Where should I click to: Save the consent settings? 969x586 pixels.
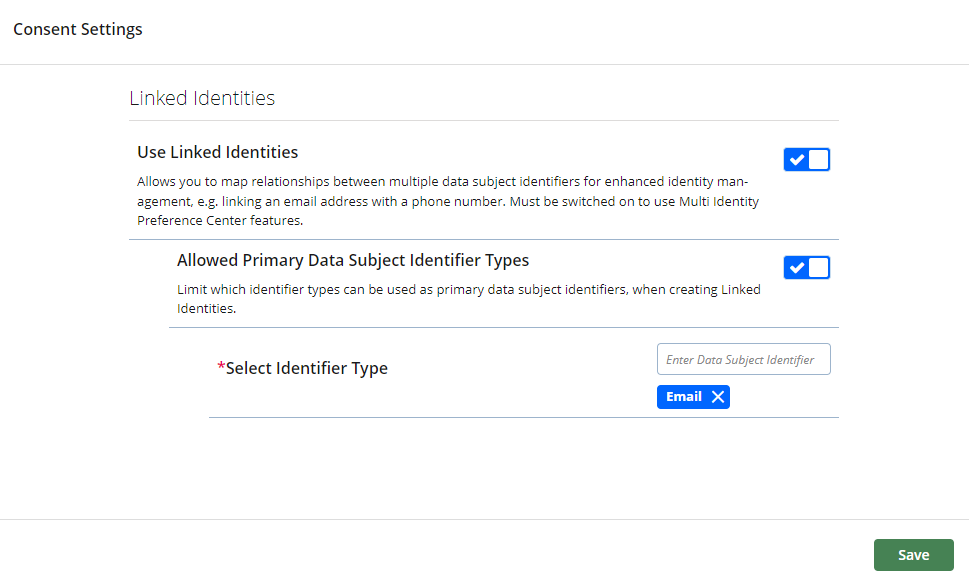[x=913, y=555]
